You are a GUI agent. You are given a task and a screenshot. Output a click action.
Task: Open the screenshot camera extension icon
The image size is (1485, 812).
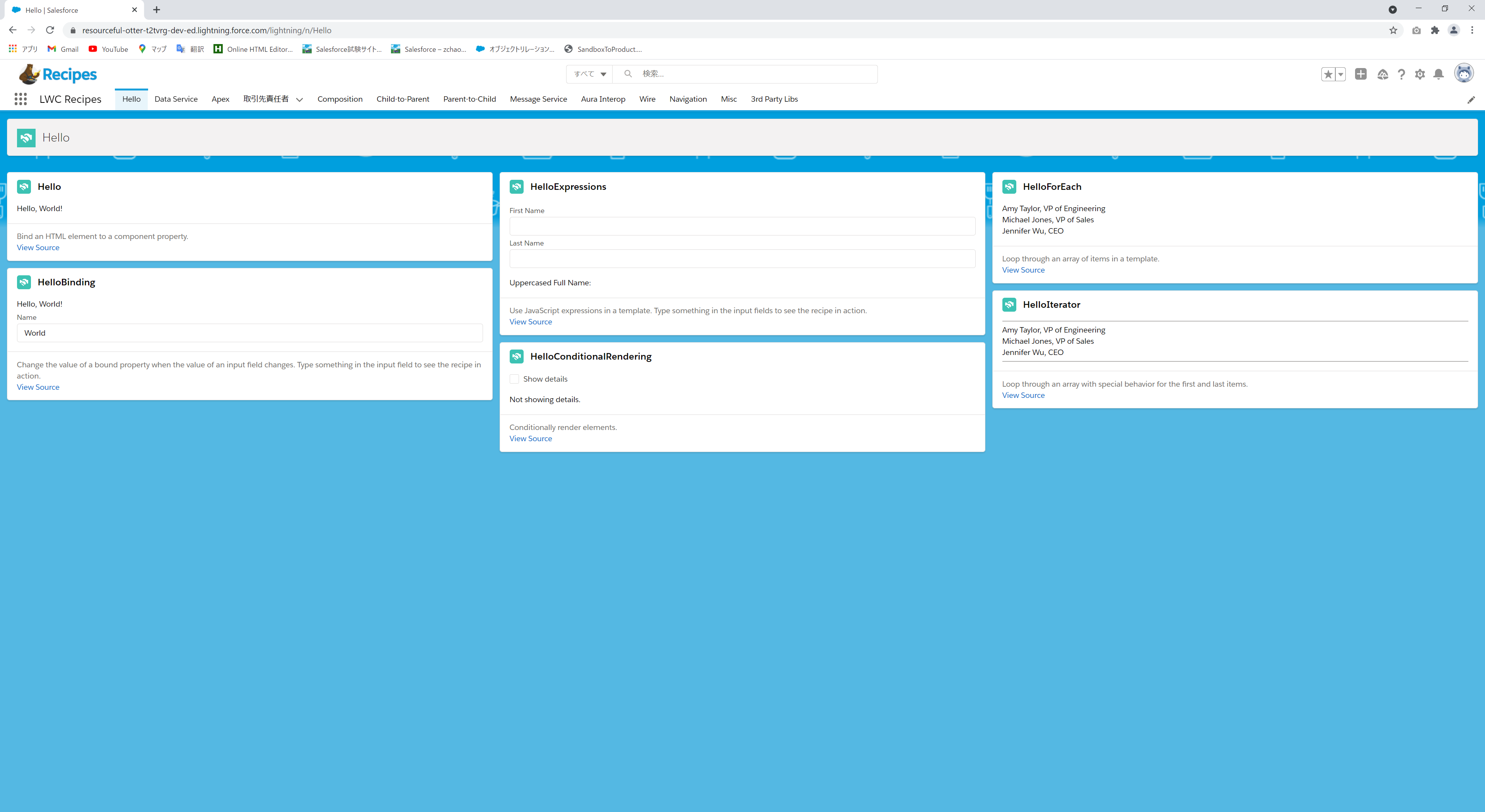(1417, 31)
